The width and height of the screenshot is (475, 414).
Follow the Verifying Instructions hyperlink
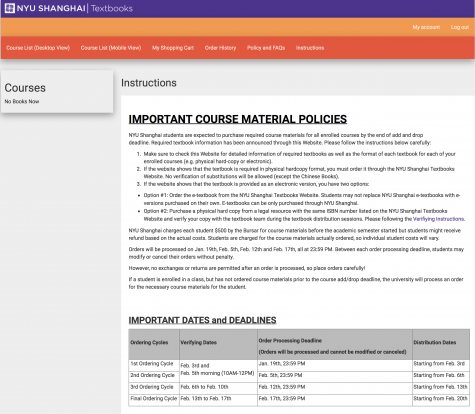coord(438,219)
